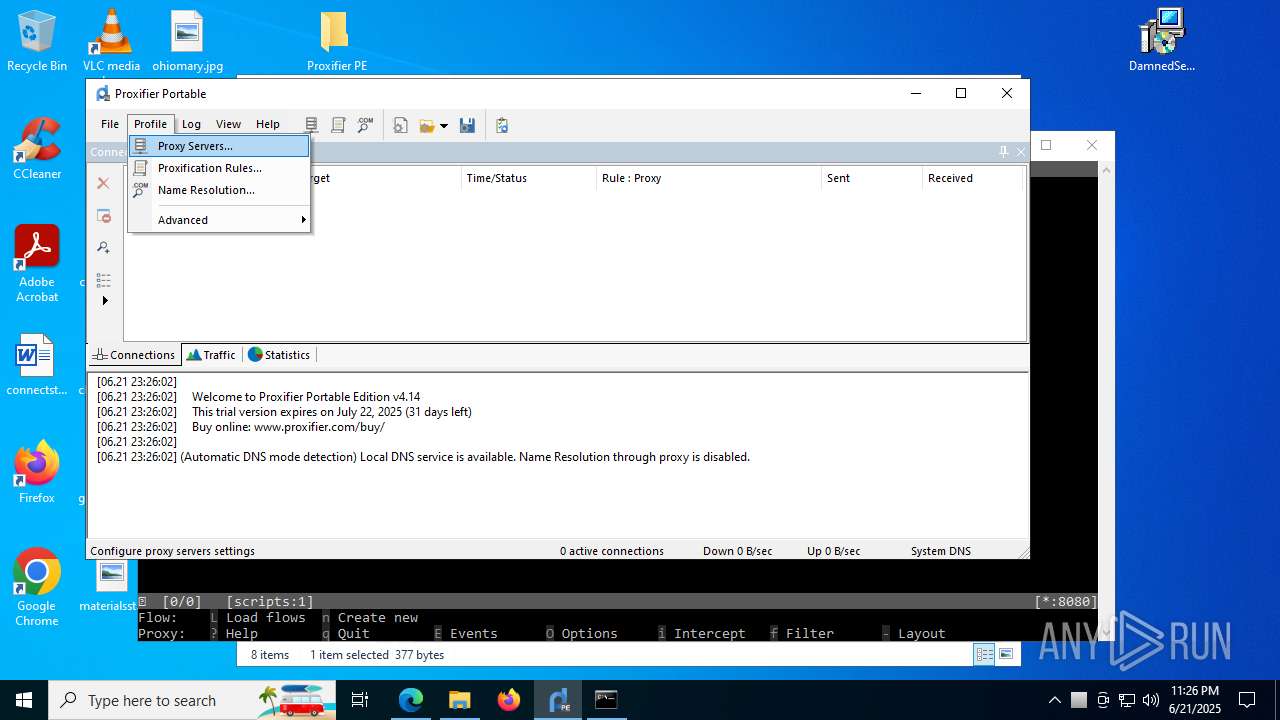
Task: Sort by Sent column header
Action: pyautogui.click(x=871, y=178)
